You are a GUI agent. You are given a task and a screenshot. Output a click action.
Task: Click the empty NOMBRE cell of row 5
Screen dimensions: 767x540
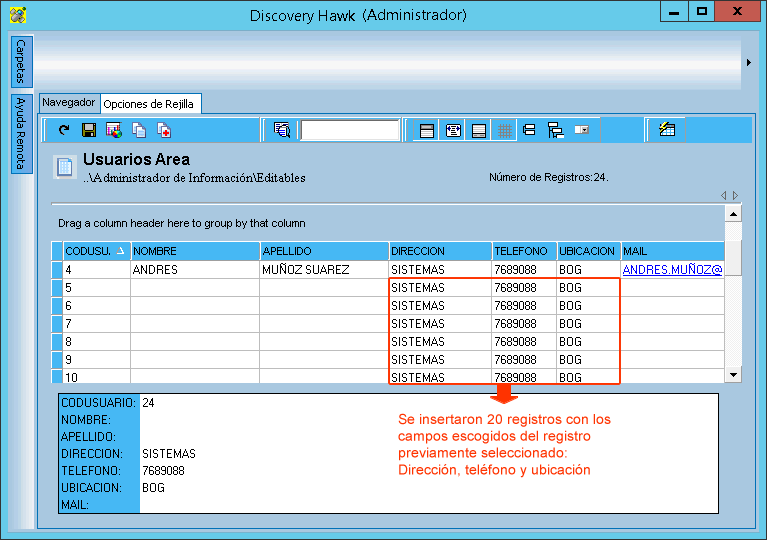tap(195, 288)
